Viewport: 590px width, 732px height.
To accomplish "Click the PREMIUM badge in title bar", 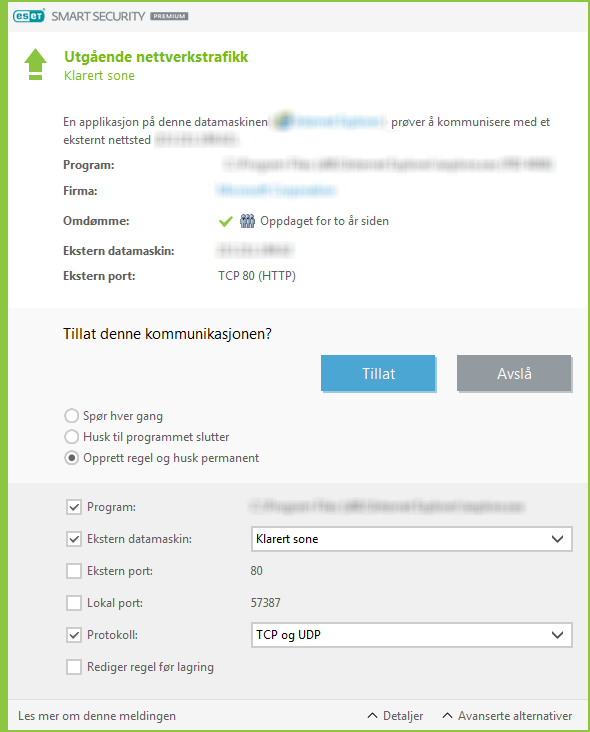I will pyautogui.click(x=169, y=16).
